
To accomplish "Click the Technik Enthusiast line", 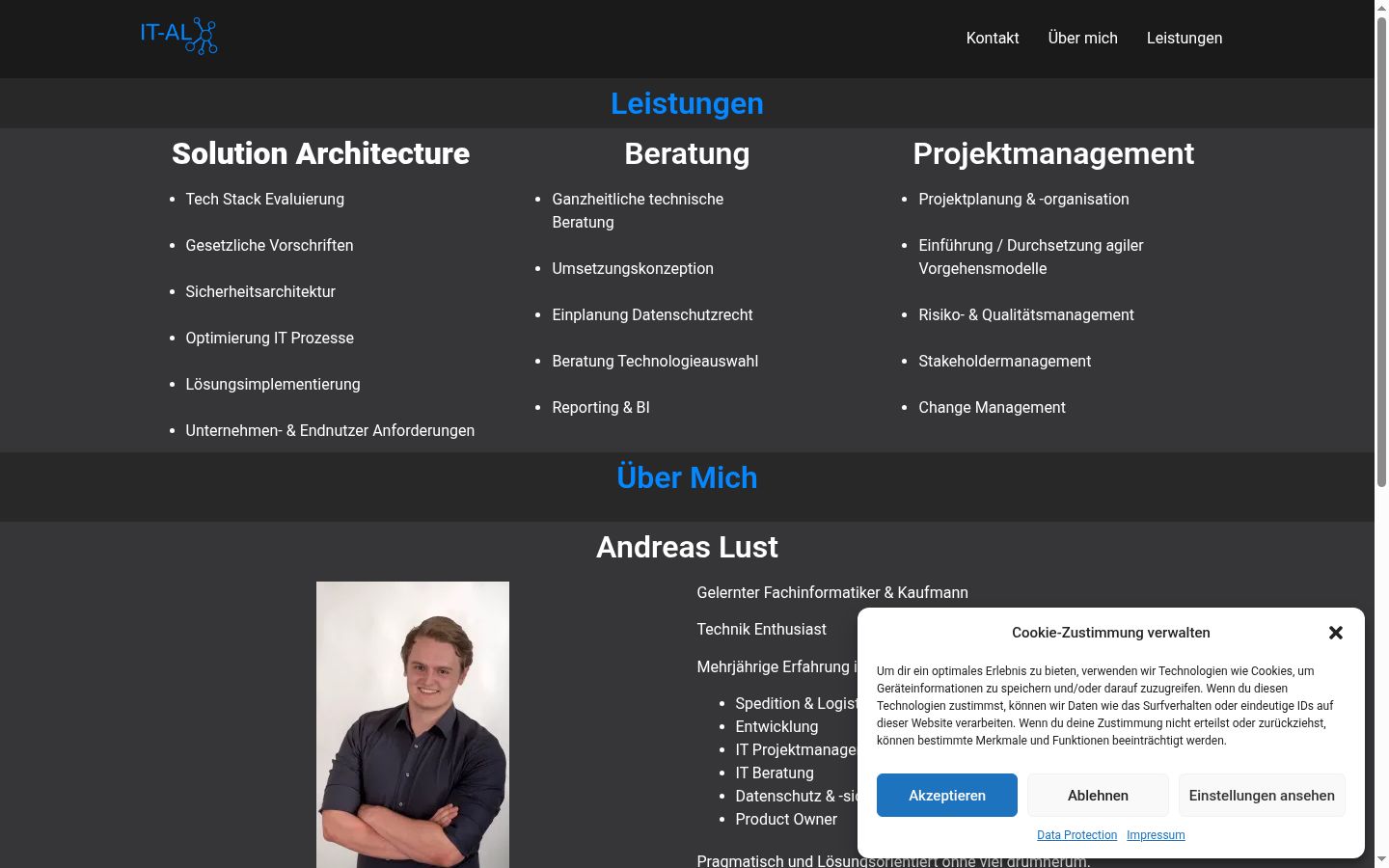I will tap(761, 630).
